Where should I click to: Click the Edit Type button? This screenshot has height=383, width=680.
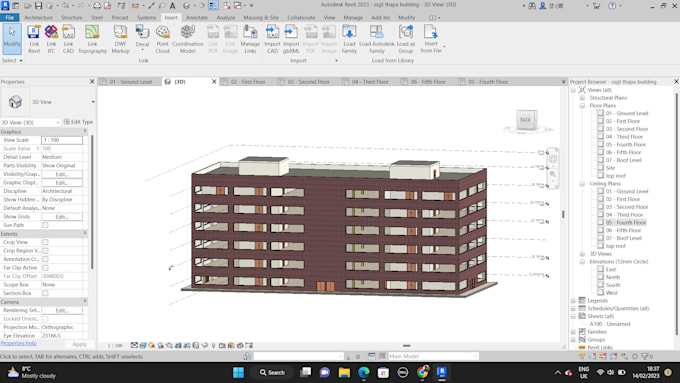coord(78,122)
